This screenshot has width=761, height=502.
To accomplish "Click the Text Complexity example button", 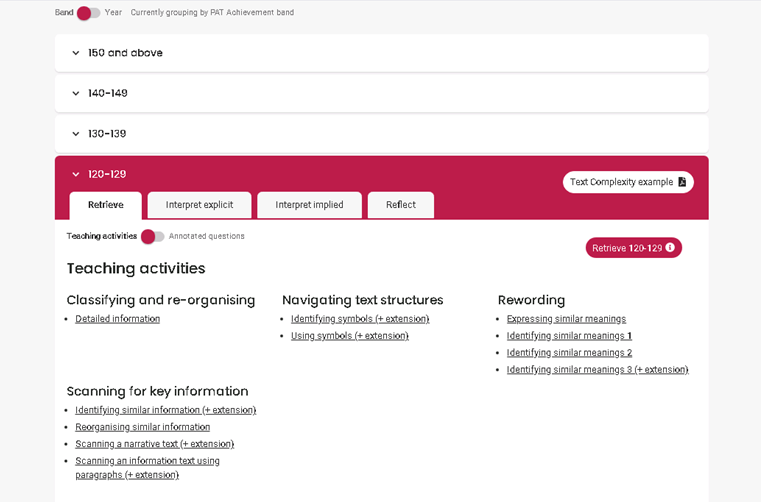I will point(628,182).
